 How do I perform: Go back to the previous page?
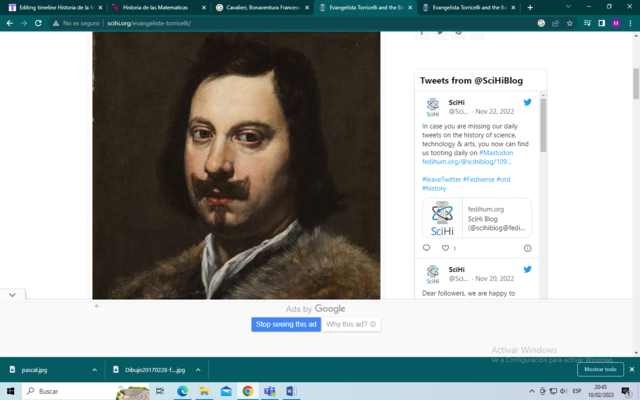[10, 23]
